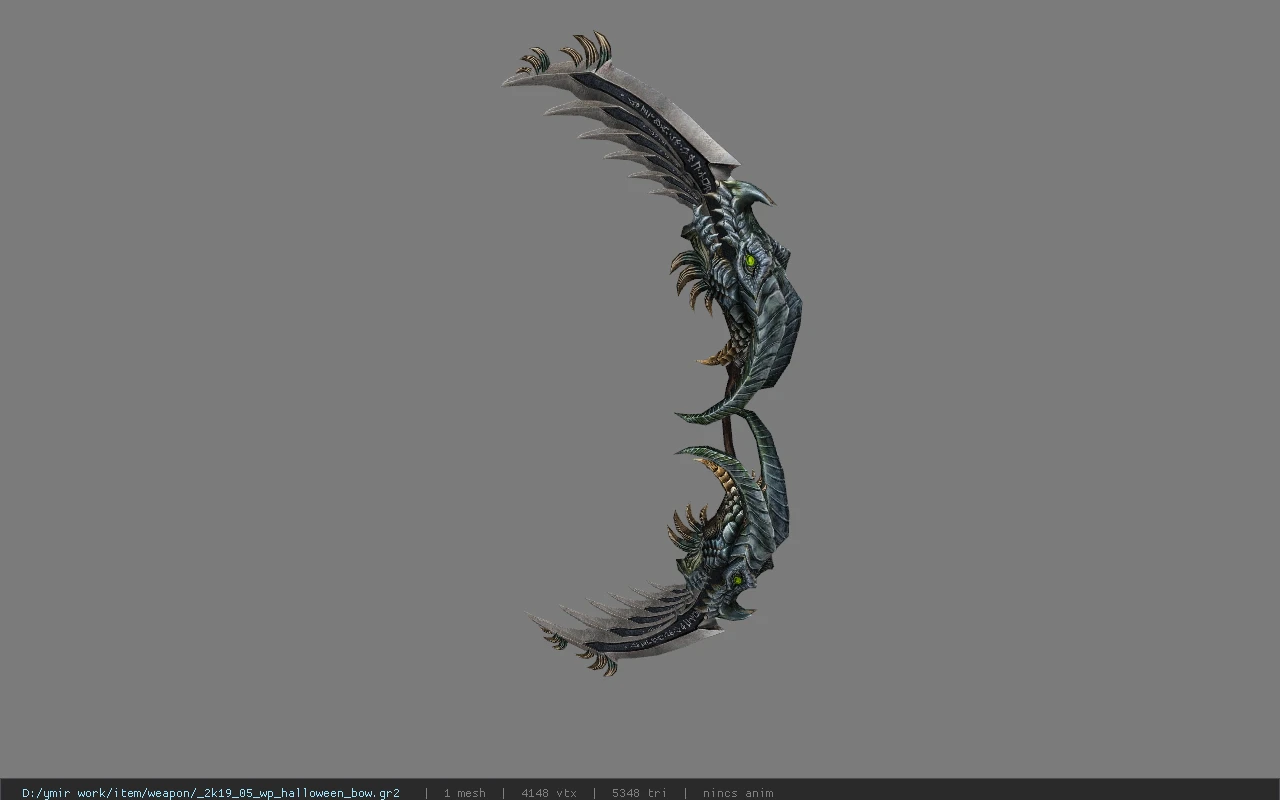Click the '5348 tri' triangle count
This screenshot has width=1280, height=800.
(x=639, y=793)
